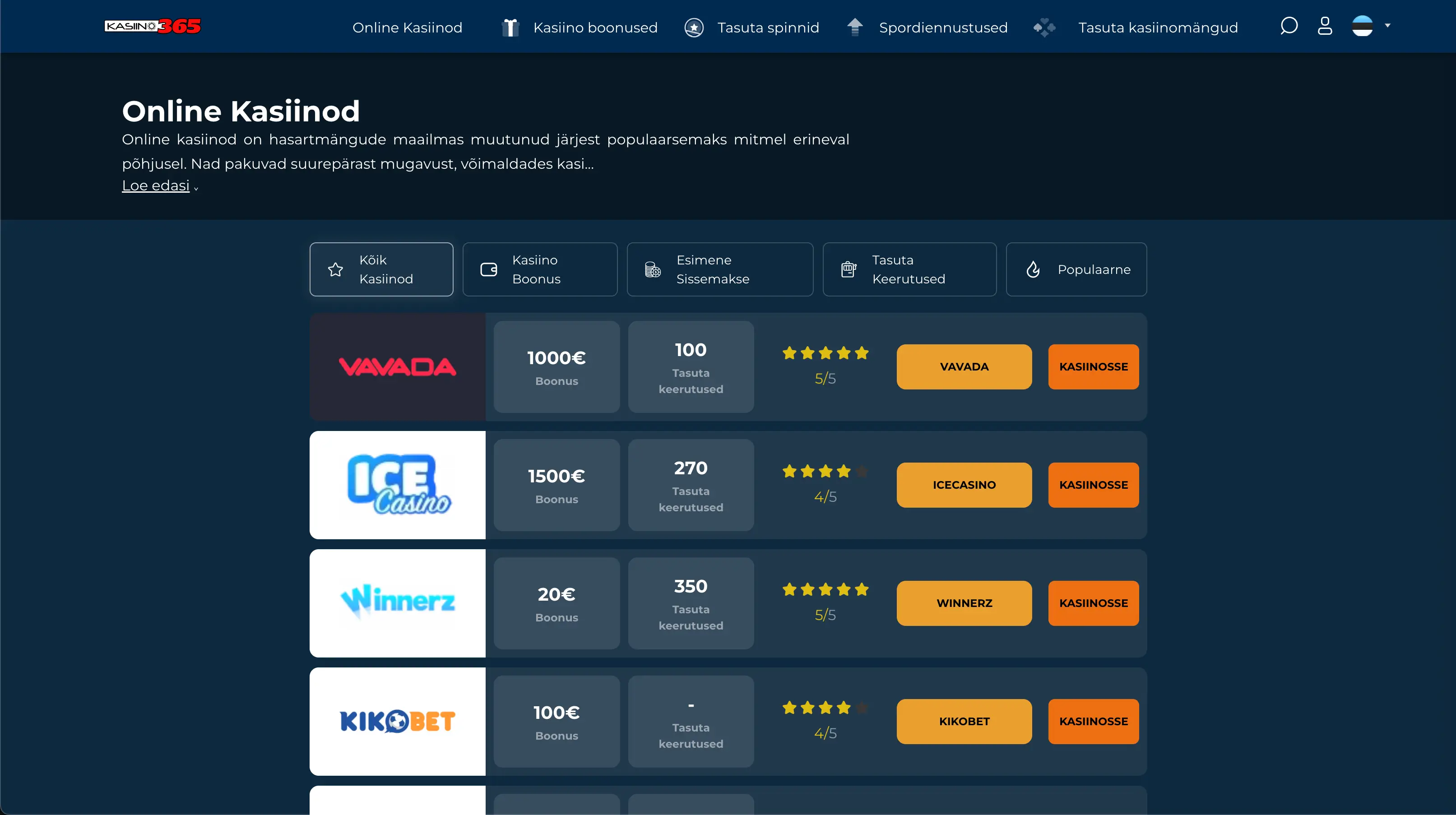This screenshot has width=1456, height=815.
Task: Click the KikoBet 4/5 star rating
Action: 825,720
